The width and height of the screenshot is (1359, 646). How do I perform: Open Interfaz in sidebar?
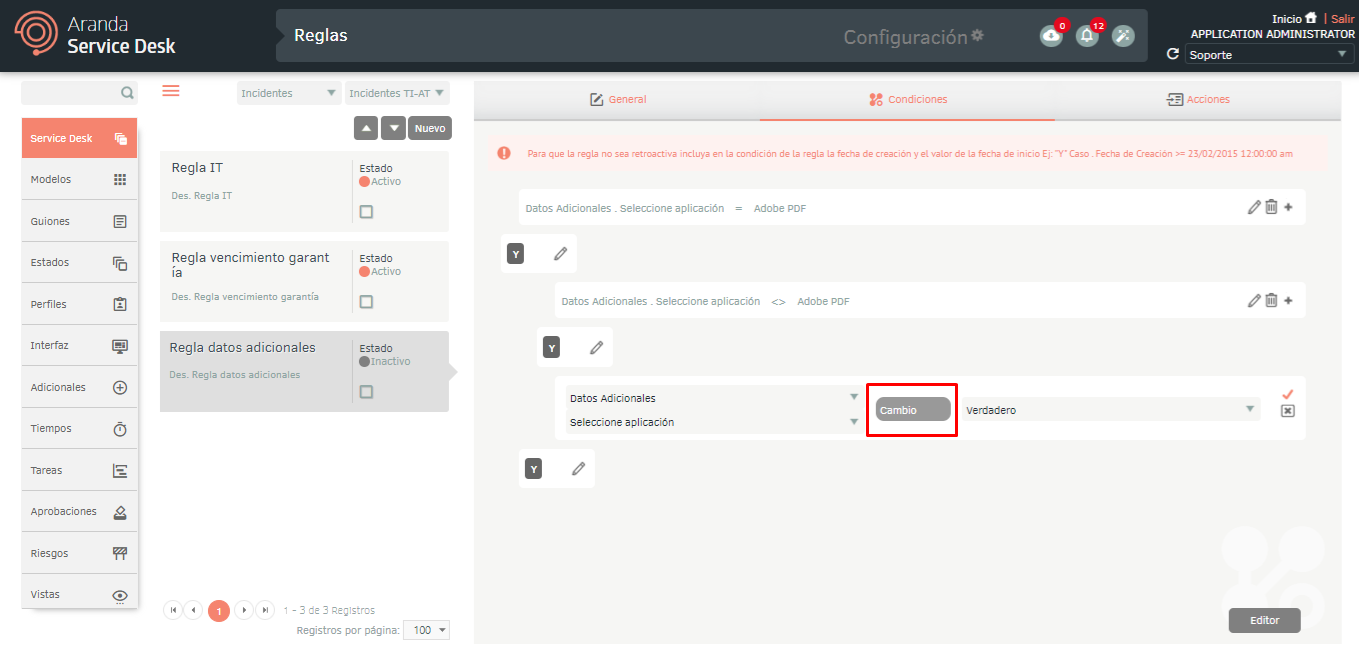click(x=79, y=345)
